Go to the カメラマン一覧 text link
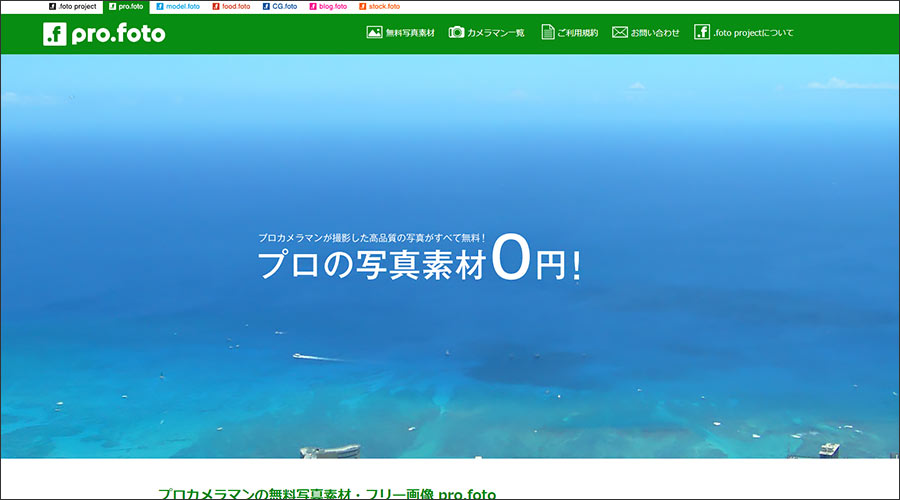 click(495, 33)
